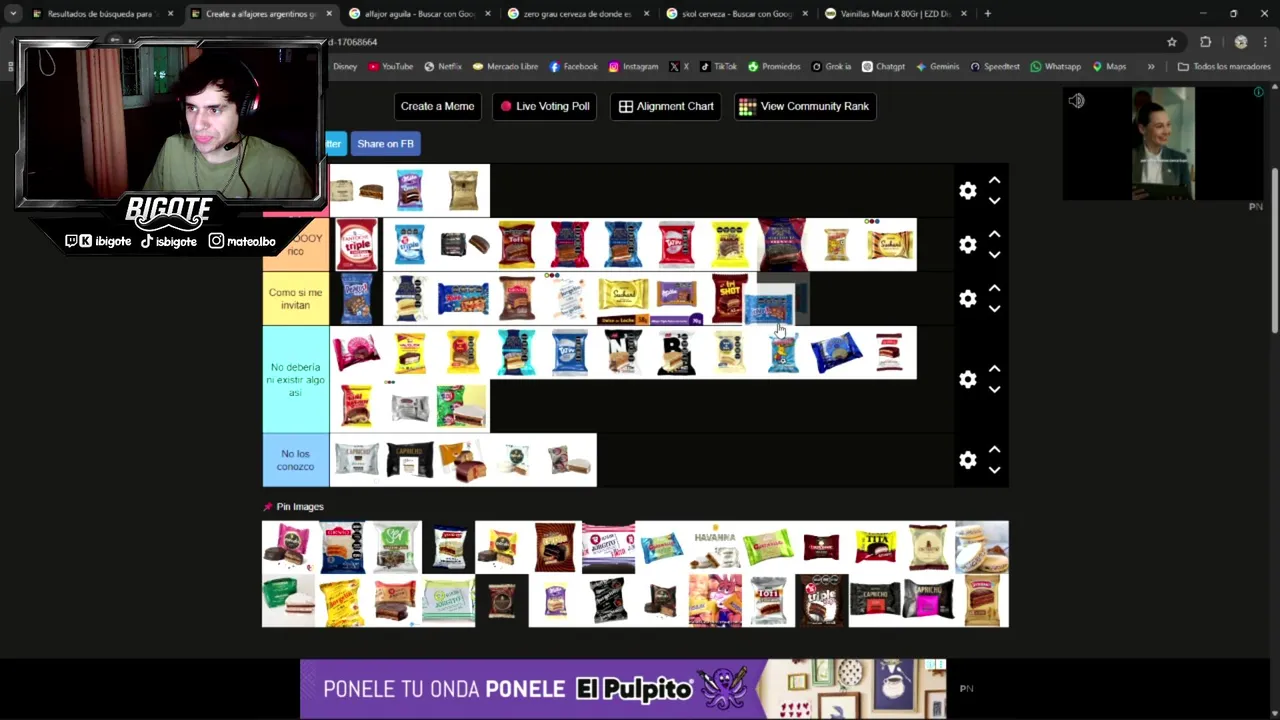
Task: Click the cyan 'No debería ni existir algo así' label
Action: (x=295, y=380)
